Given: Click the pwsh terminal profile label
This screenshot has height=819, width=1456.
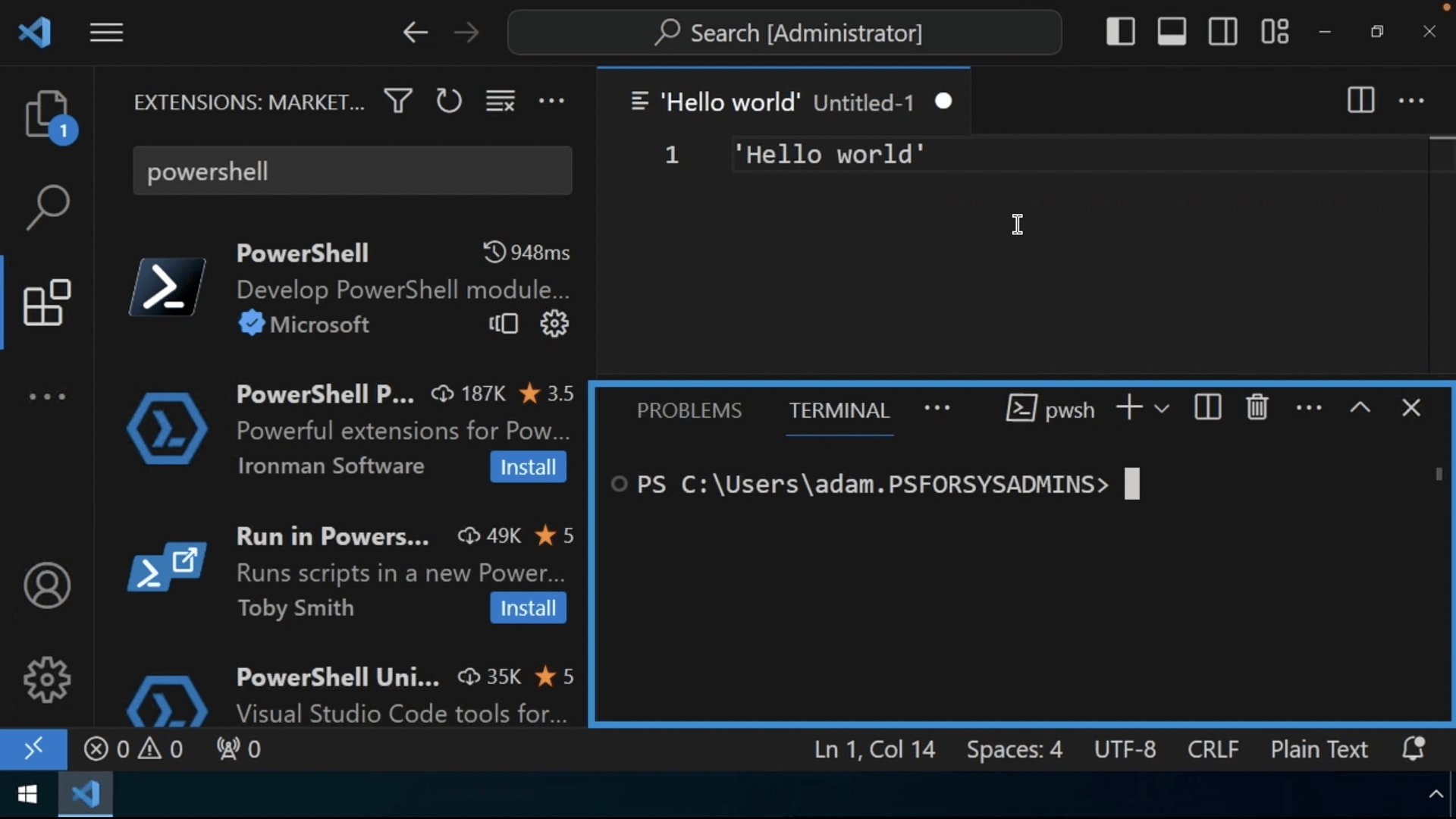Looking at the screenshot, I should [1050, 409].
